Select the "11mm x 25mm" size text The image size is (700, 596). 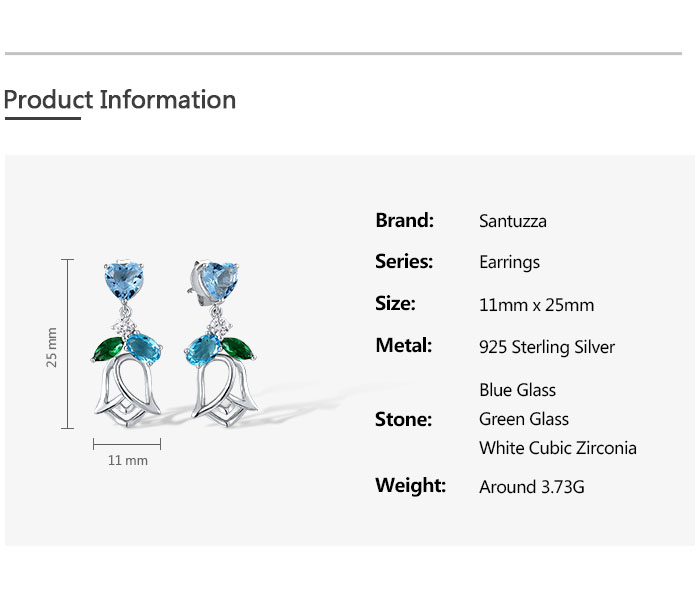[536, 305]
